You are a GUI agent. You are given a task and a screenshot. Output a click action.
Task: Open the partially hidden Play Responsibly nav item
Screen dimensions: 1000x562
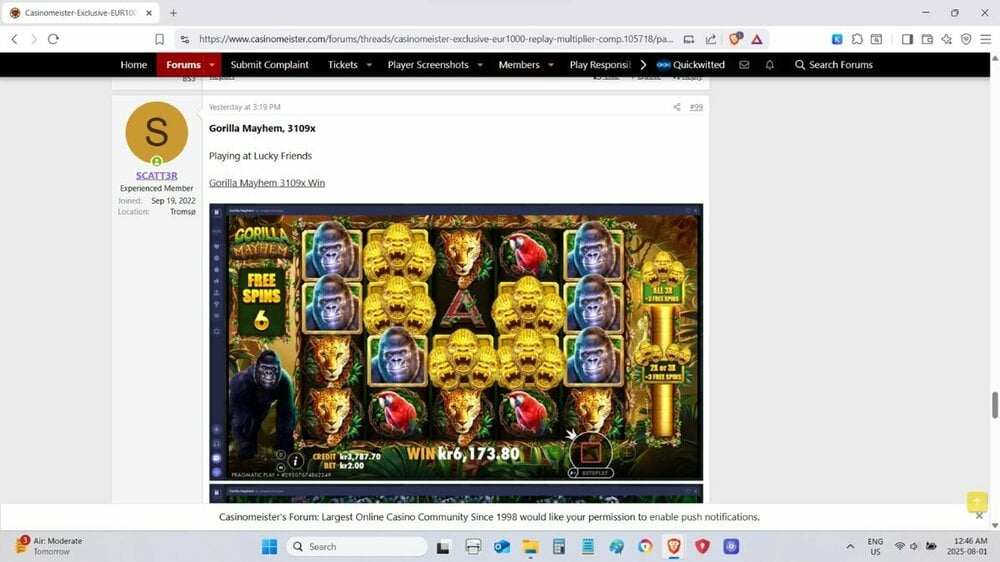[x=599, y=64]
